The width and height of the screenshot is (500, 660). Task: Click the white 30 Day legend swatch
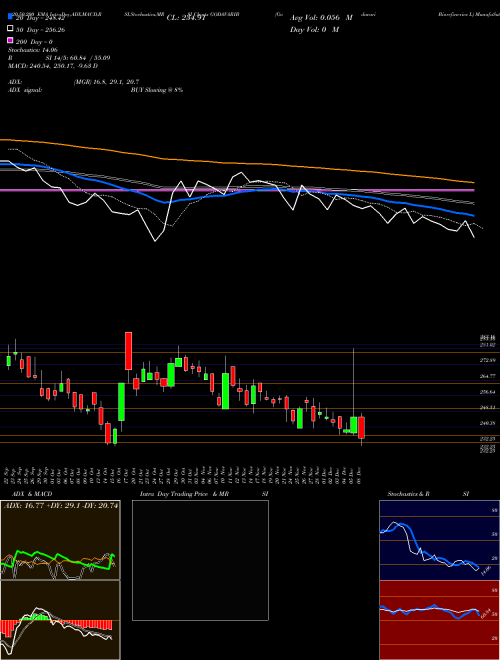tap(10, 29)
